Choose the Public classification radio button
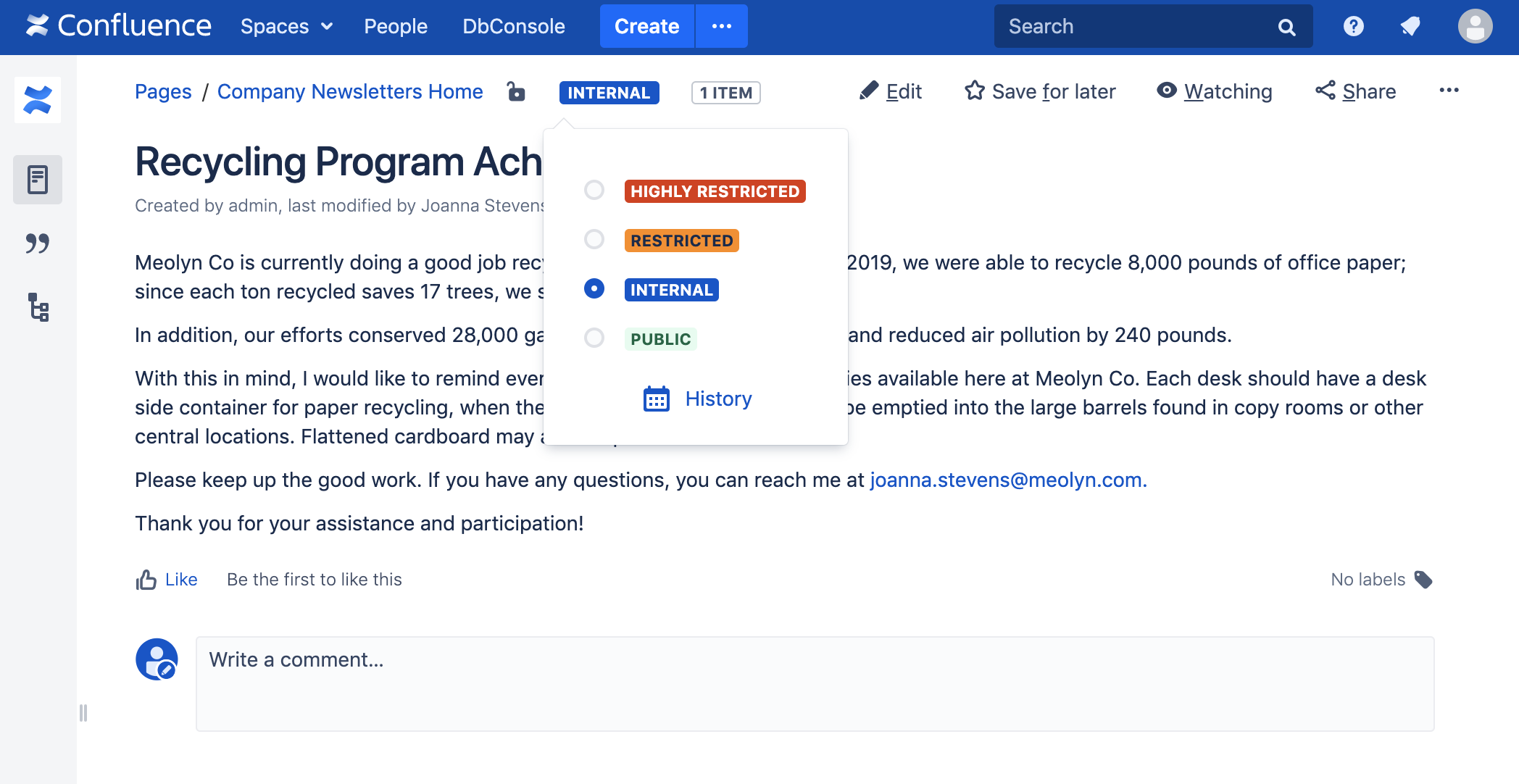Screen dimensions: 1519x784 point(594,338)
